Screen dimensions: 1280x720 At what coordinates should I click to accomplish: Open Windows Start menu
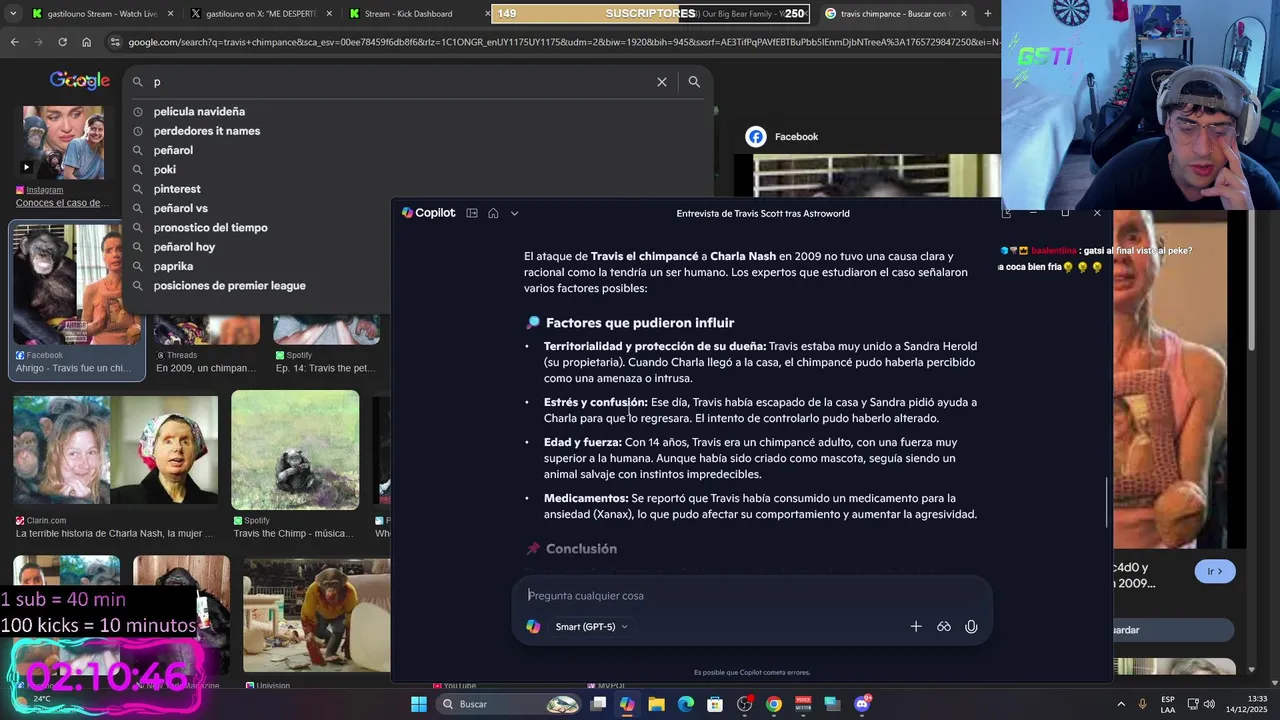(x=419, y=704)
